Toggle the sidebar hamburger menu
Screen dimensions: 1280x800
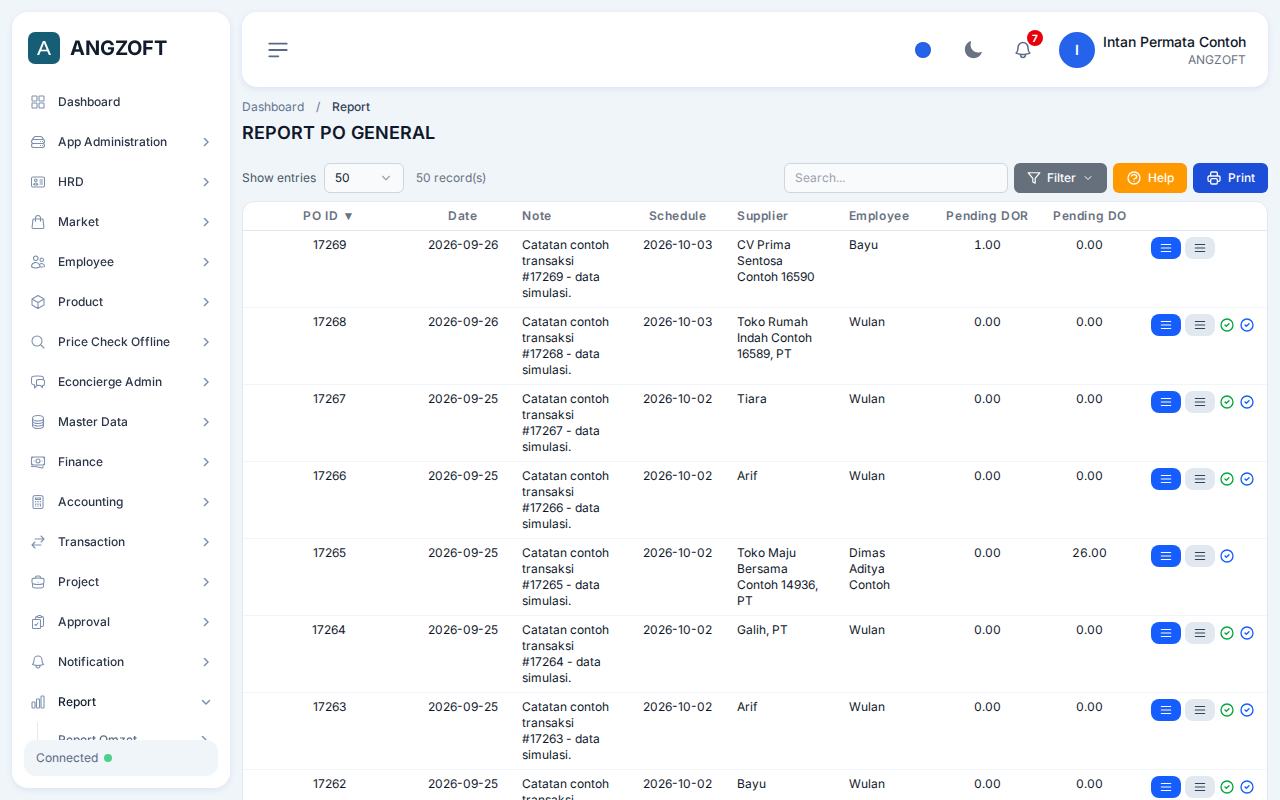click(278, 50)
